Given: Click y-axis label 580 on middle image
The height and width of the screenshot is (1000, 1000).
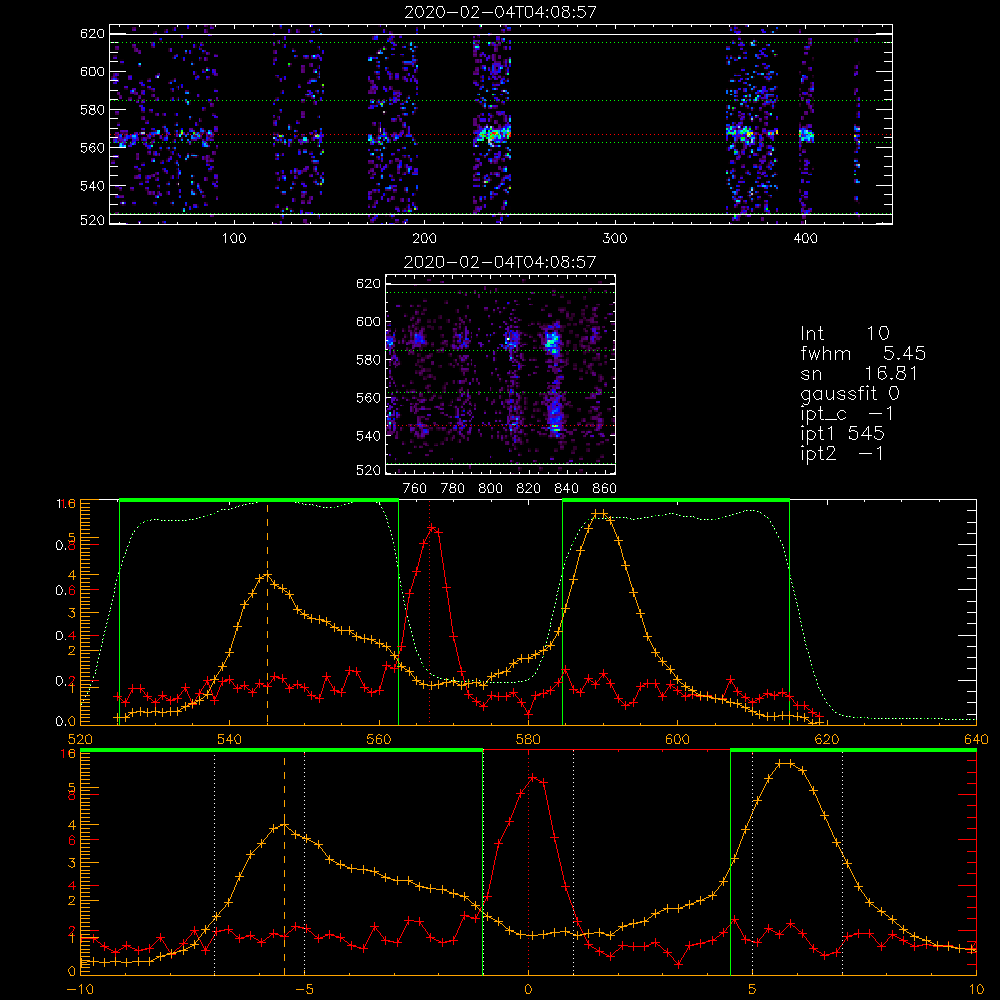Looking at the screenshot, I should 368,360.
